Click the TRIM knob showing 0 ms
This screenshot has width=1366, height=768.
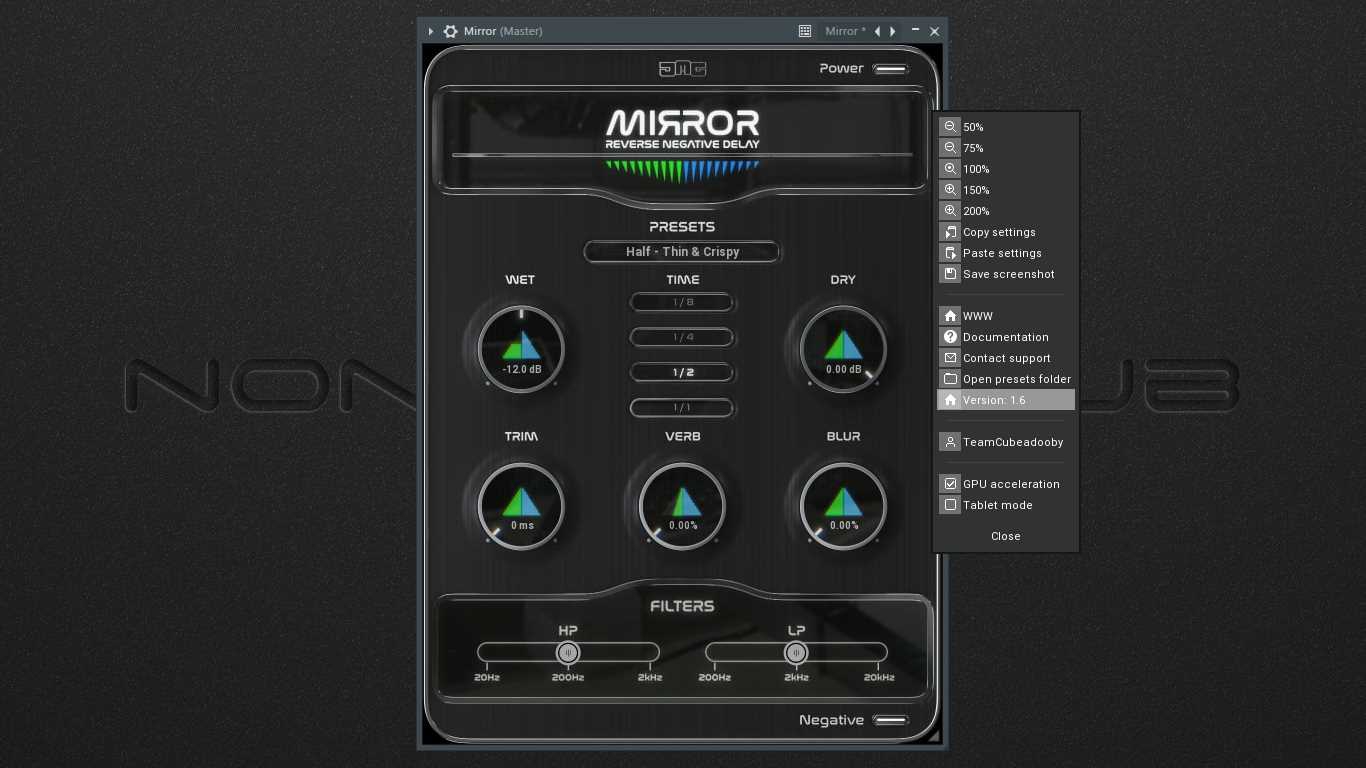coord(521,505)
